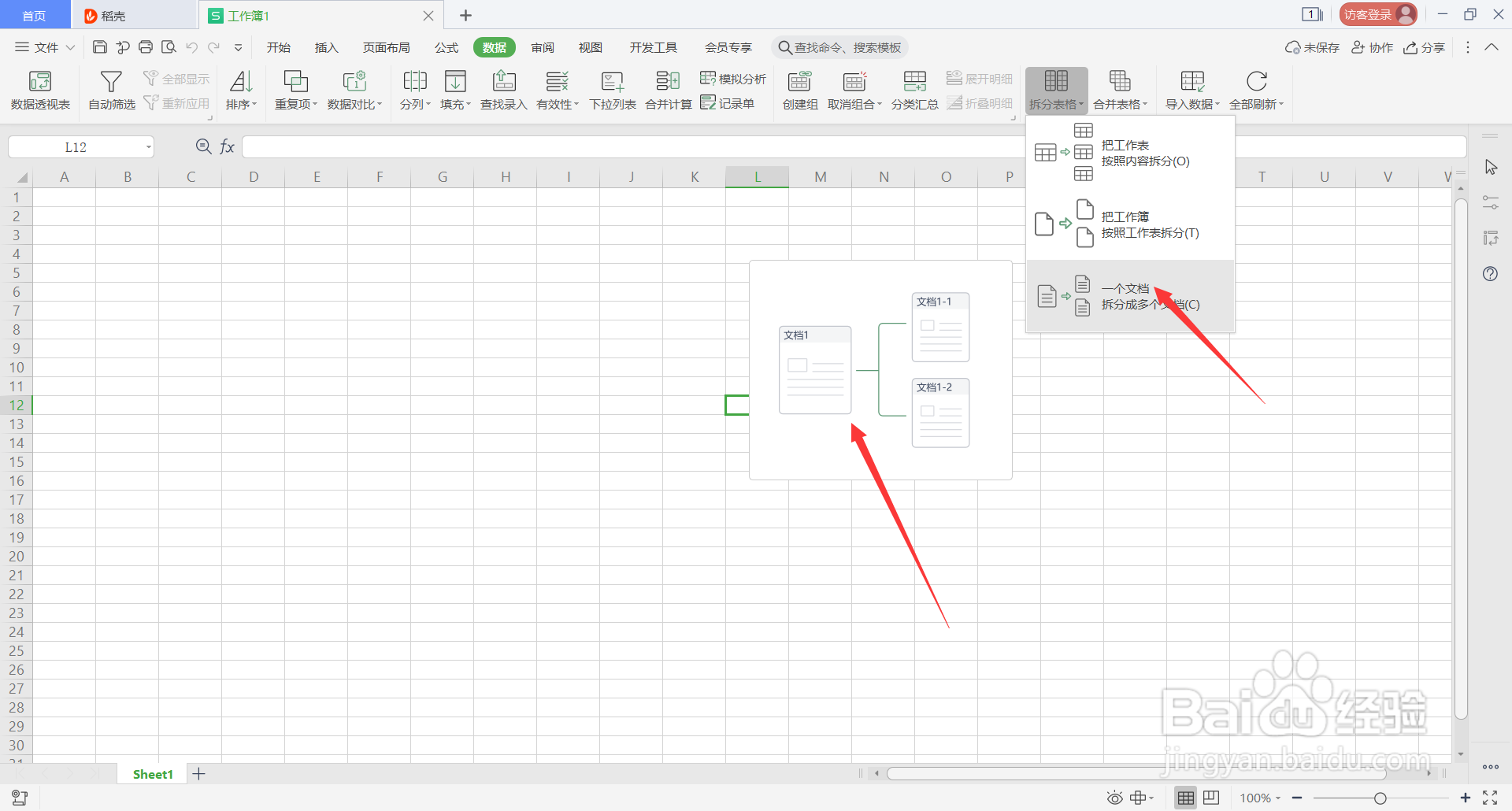Switch to the Insert (插入) ribbon tab
The image size is (1512, 811).
(x=326, y=47)
